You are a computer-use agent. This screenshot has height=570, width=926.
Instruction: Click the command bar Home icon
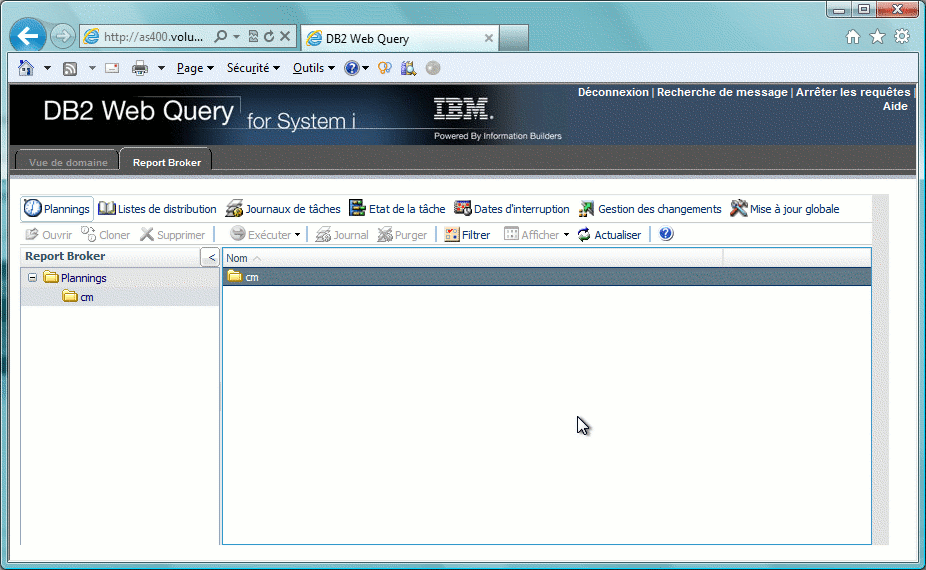point(26,68)
